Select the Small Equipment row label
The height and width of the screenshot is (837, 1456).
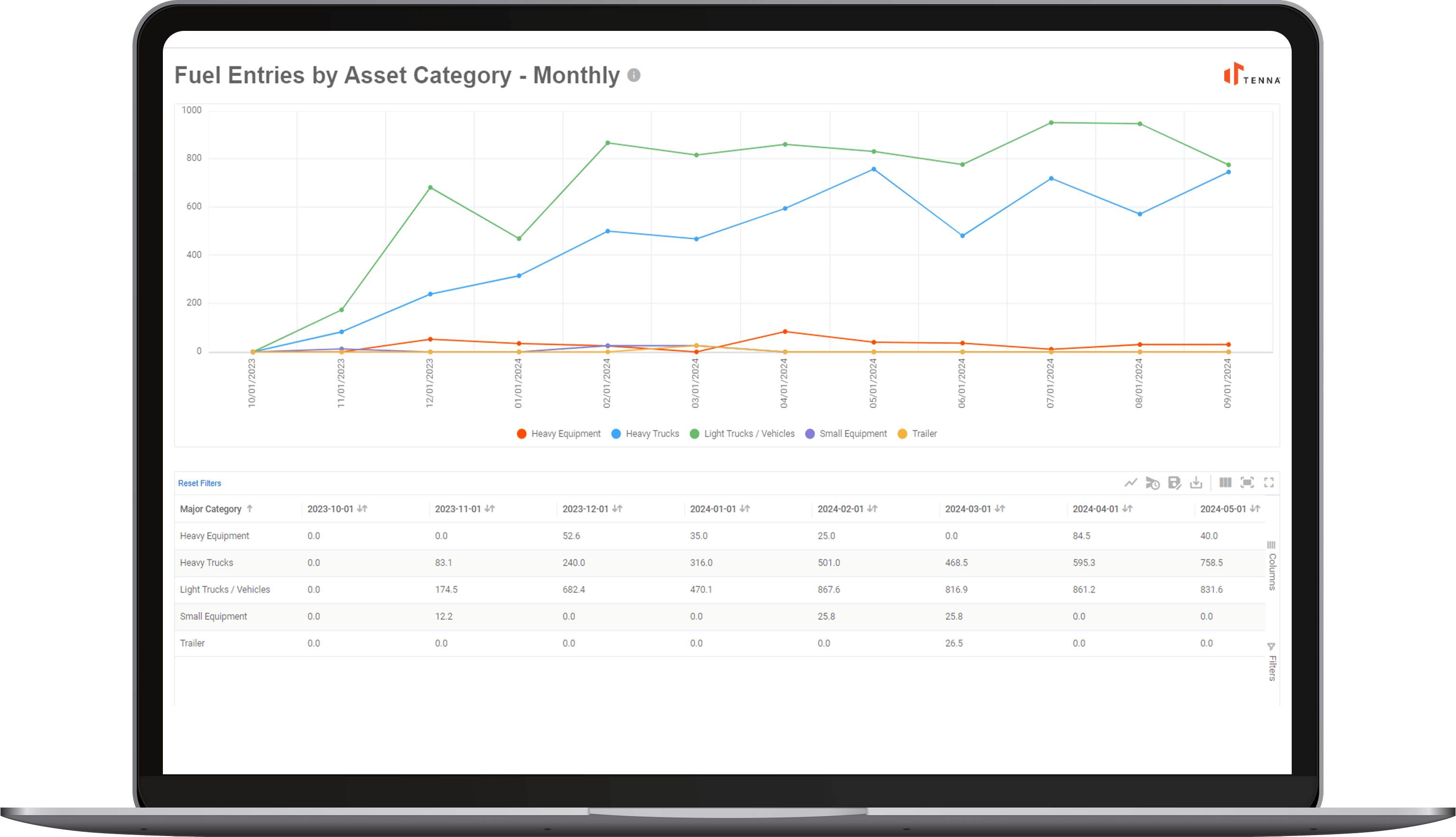click(x=213, y=616)
